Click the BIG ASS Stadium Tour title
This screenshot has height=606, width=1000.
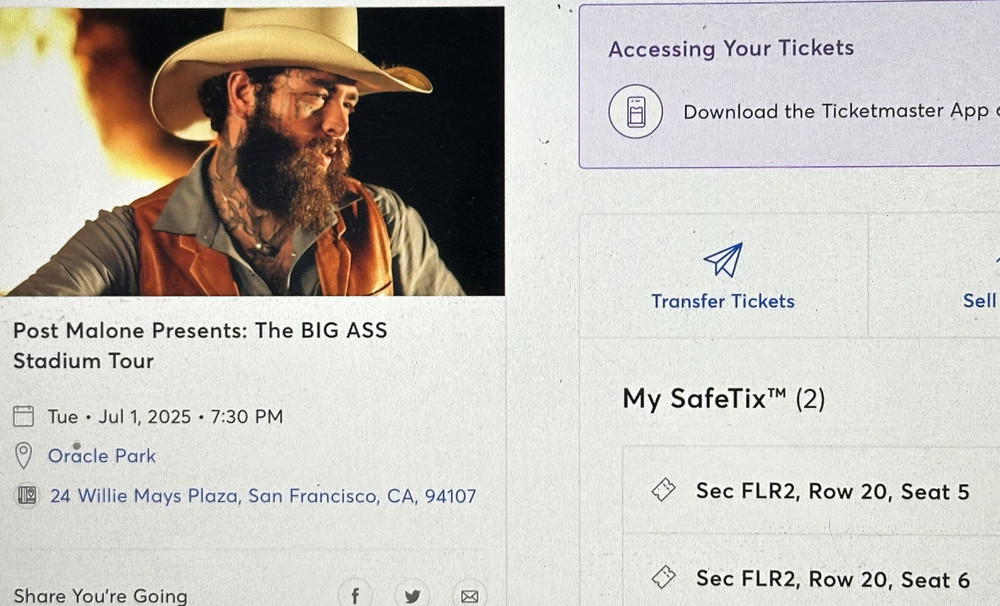click(x=195, y=345)
